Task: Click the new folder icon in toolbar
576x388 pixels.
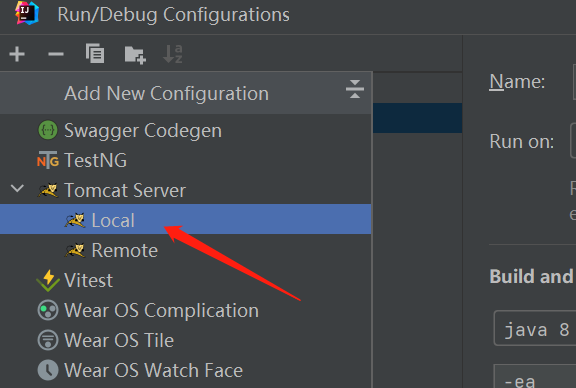Action: point(135,55)
